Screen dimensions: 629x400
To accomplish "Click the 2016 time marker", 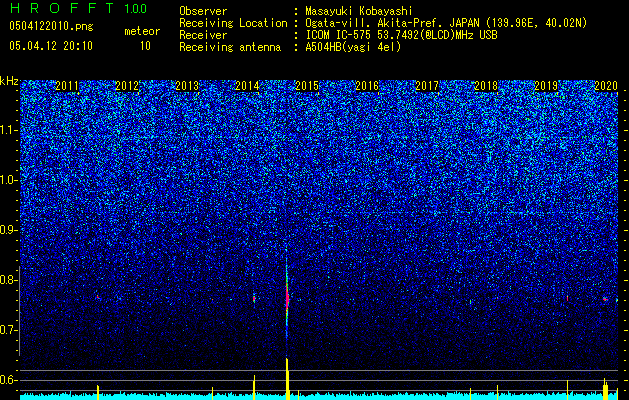I will coord(367,85).
